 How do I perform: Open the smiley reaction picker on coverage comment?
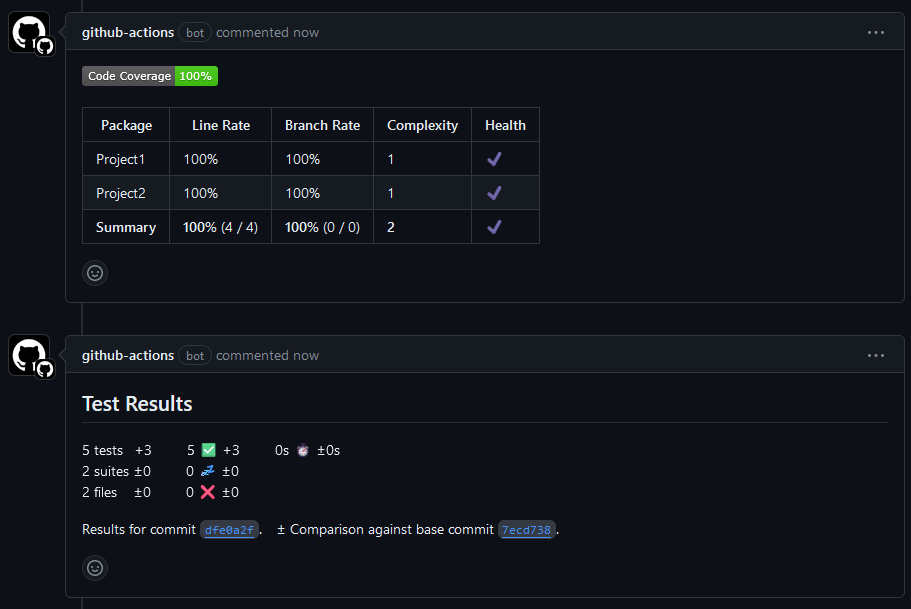point(95,272)
